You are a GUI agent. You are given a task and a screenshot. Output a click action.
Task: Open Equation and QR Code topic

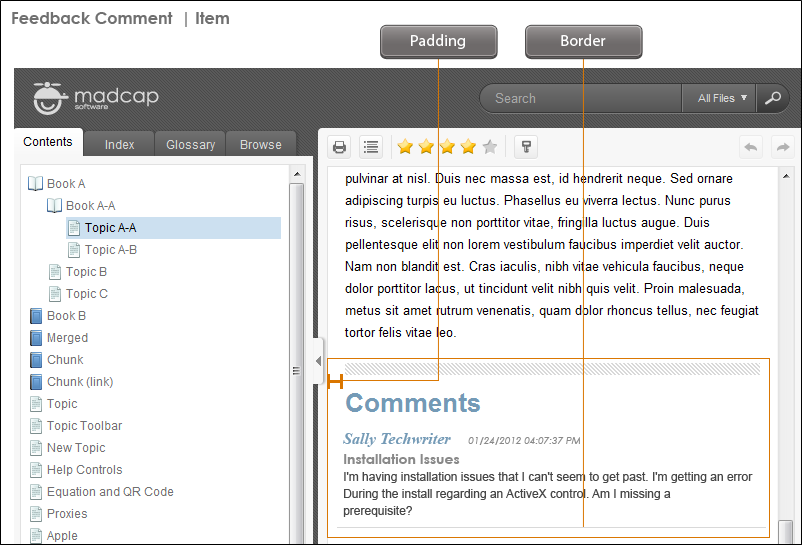click(x=110, y=492)
